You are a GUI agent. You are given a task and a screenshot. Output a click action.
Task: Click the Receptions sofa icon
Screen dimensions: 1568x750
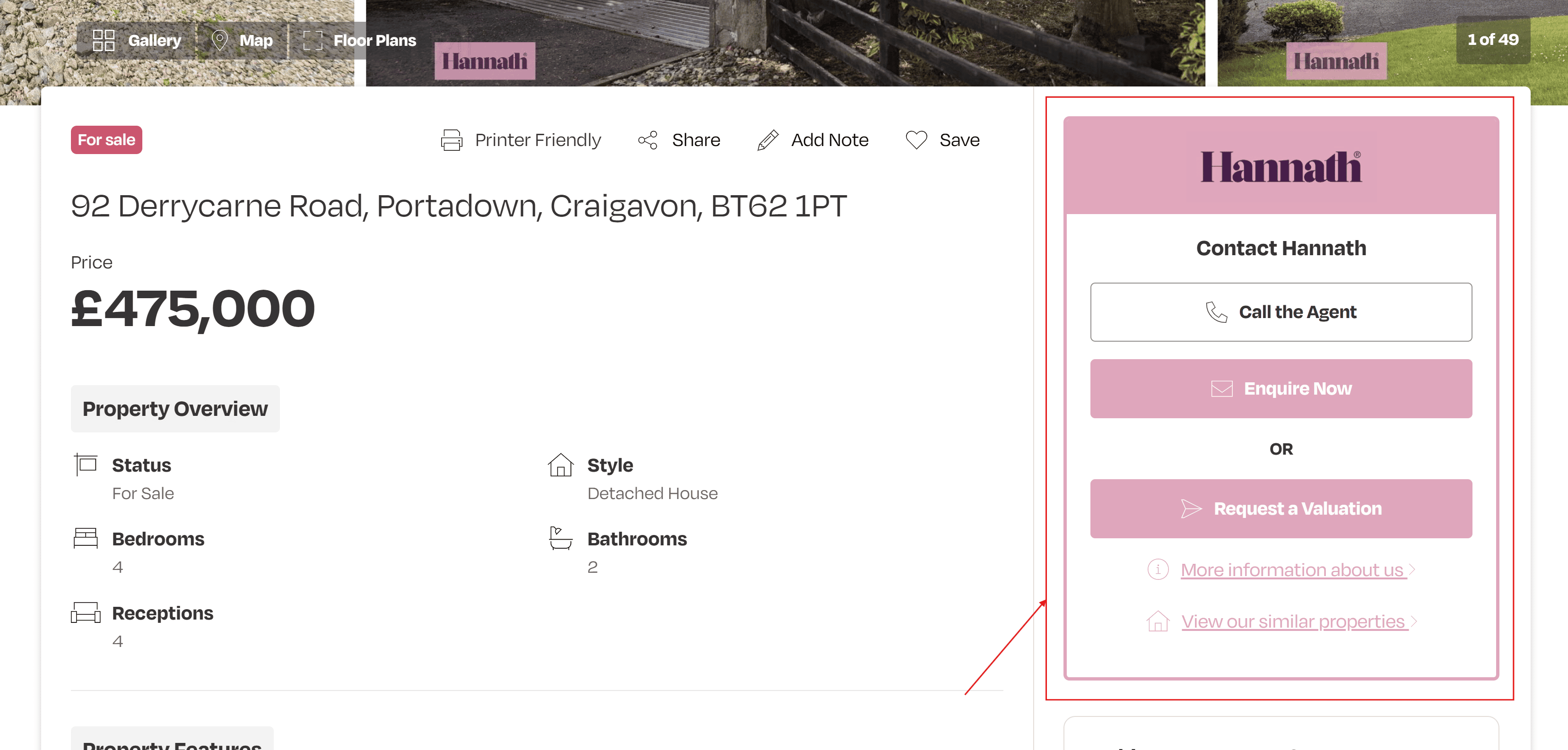85,612
